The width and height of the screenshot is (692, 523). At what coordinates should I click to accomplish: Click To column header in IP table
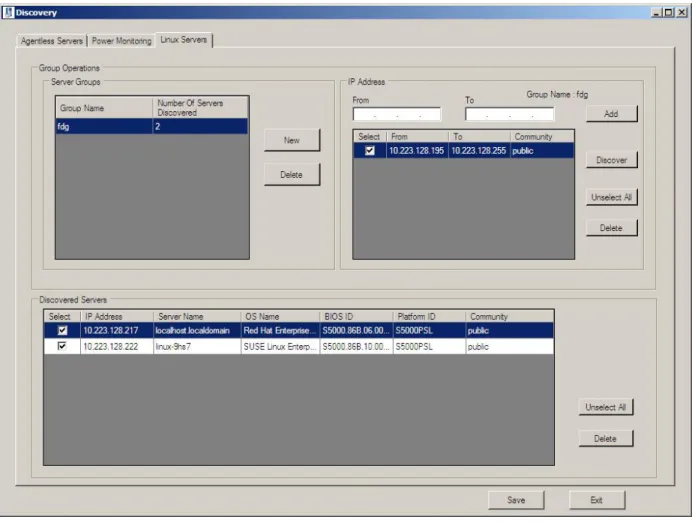click(x=479, y=137)
